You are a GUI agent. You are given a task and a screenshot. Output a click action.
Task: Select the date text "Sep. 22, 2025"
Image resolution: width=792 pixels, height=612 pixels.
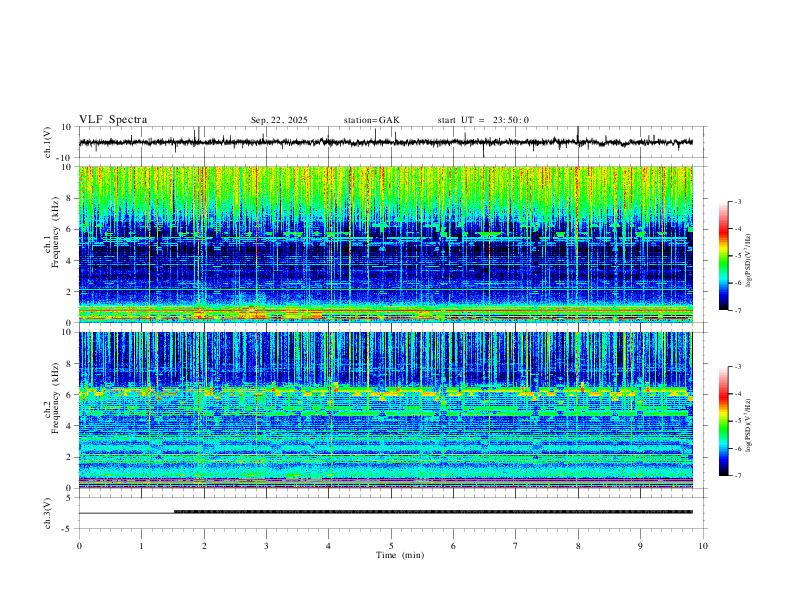tap(279, 120)
